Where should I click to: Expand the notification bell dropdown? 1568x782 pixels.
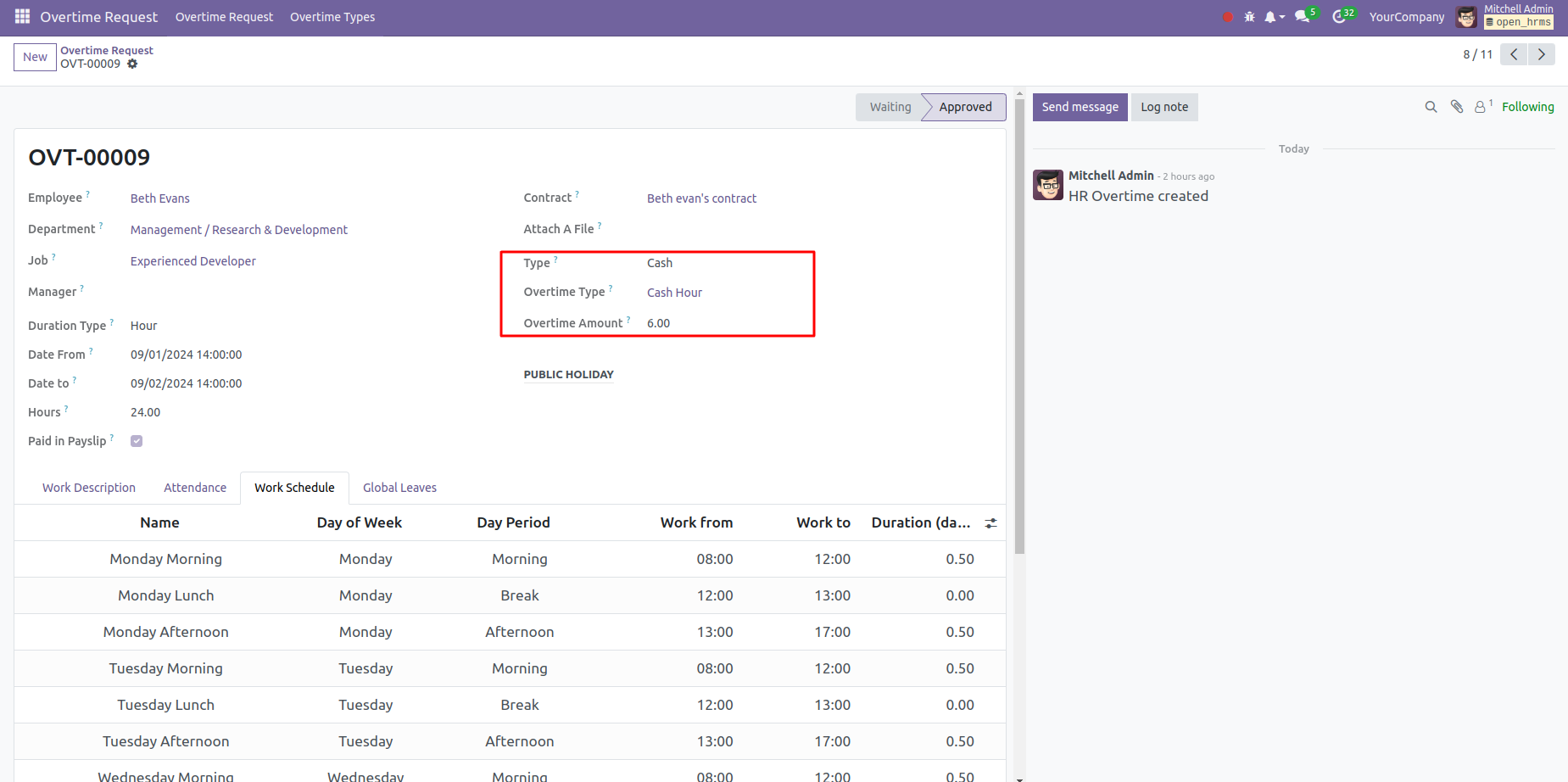pos(1274,17)
